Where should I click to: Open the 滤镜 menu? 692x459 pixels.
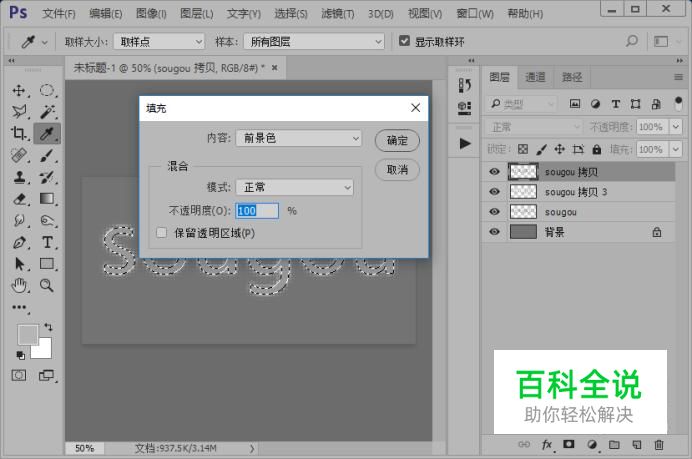[338, 14]
